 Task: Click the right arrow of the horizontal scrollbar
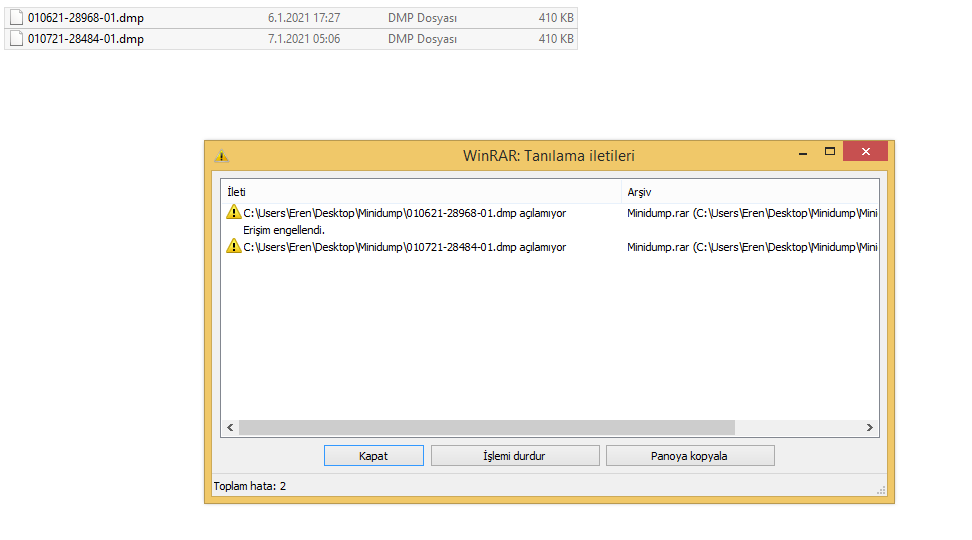pyautogui.click(x=869, y=428)
